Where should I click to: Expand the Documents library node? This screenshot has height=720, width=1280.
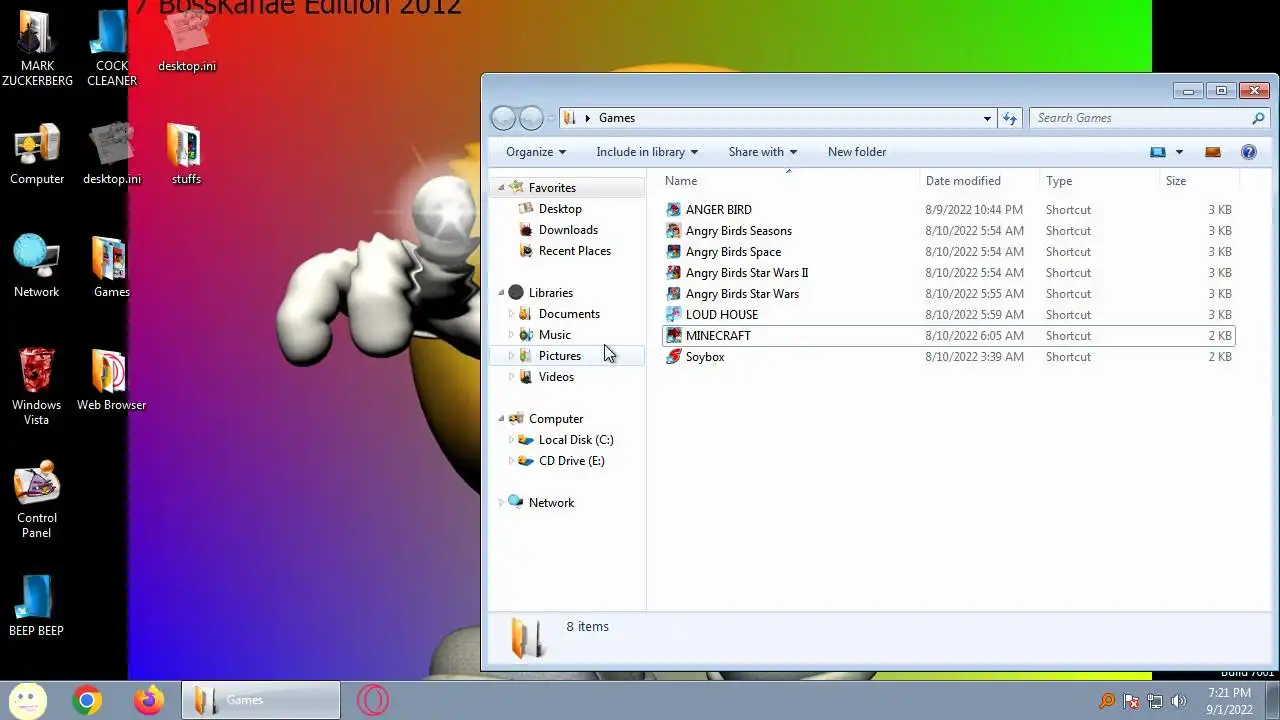[x=512, y=314]
